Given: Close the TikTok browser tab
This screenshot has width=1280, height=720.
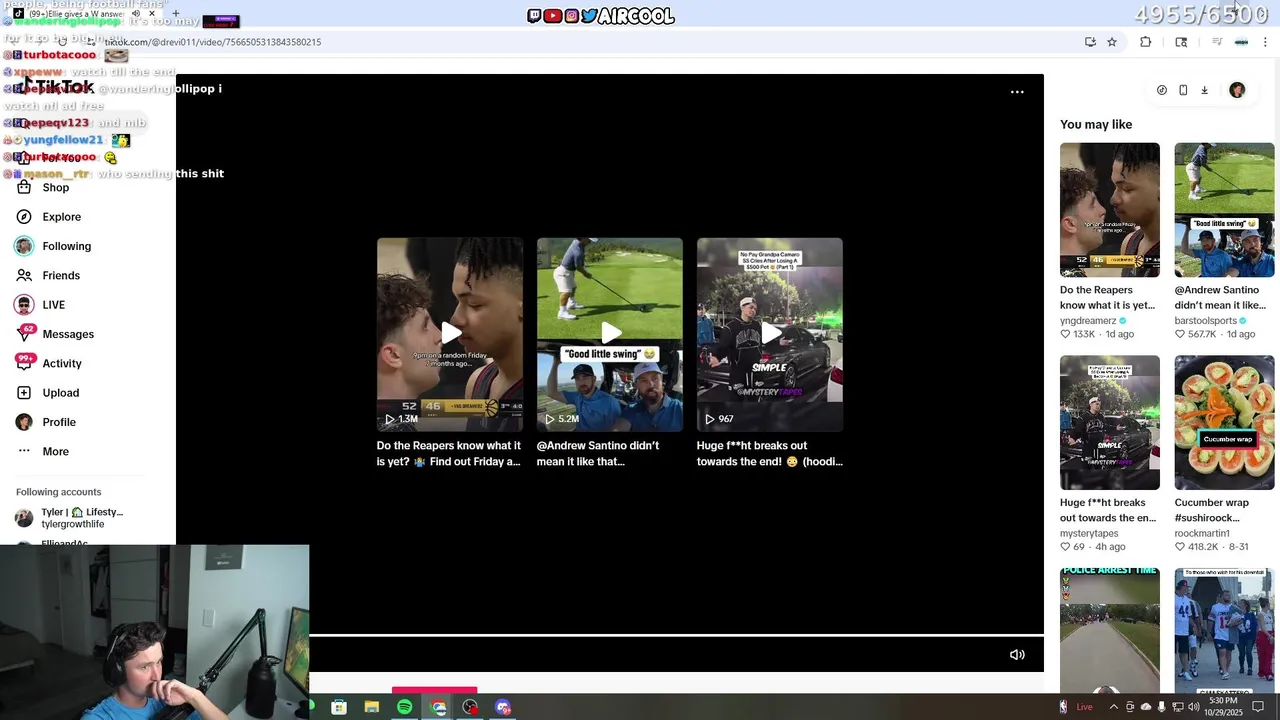Looking at the screenshot, I should [152, 14].
